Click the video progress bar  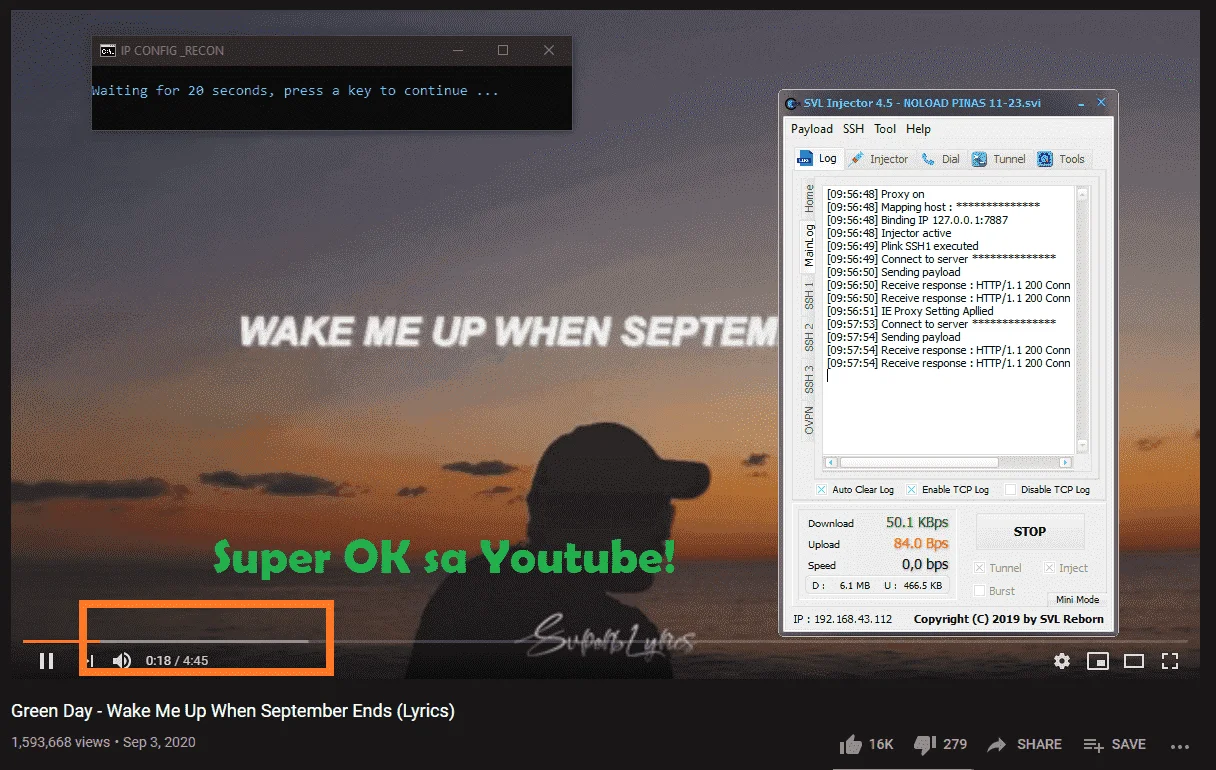tap(605, 641)
